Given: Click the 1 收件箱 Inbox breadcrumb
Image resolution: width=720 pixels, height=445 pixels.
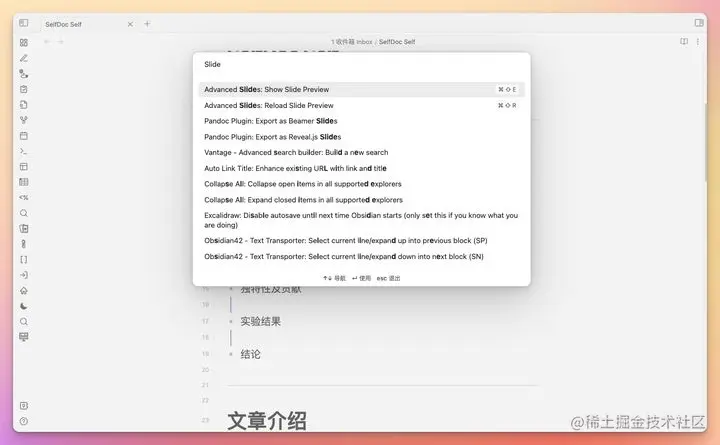Looking at the screenshot, I should (x=352, y=42).
